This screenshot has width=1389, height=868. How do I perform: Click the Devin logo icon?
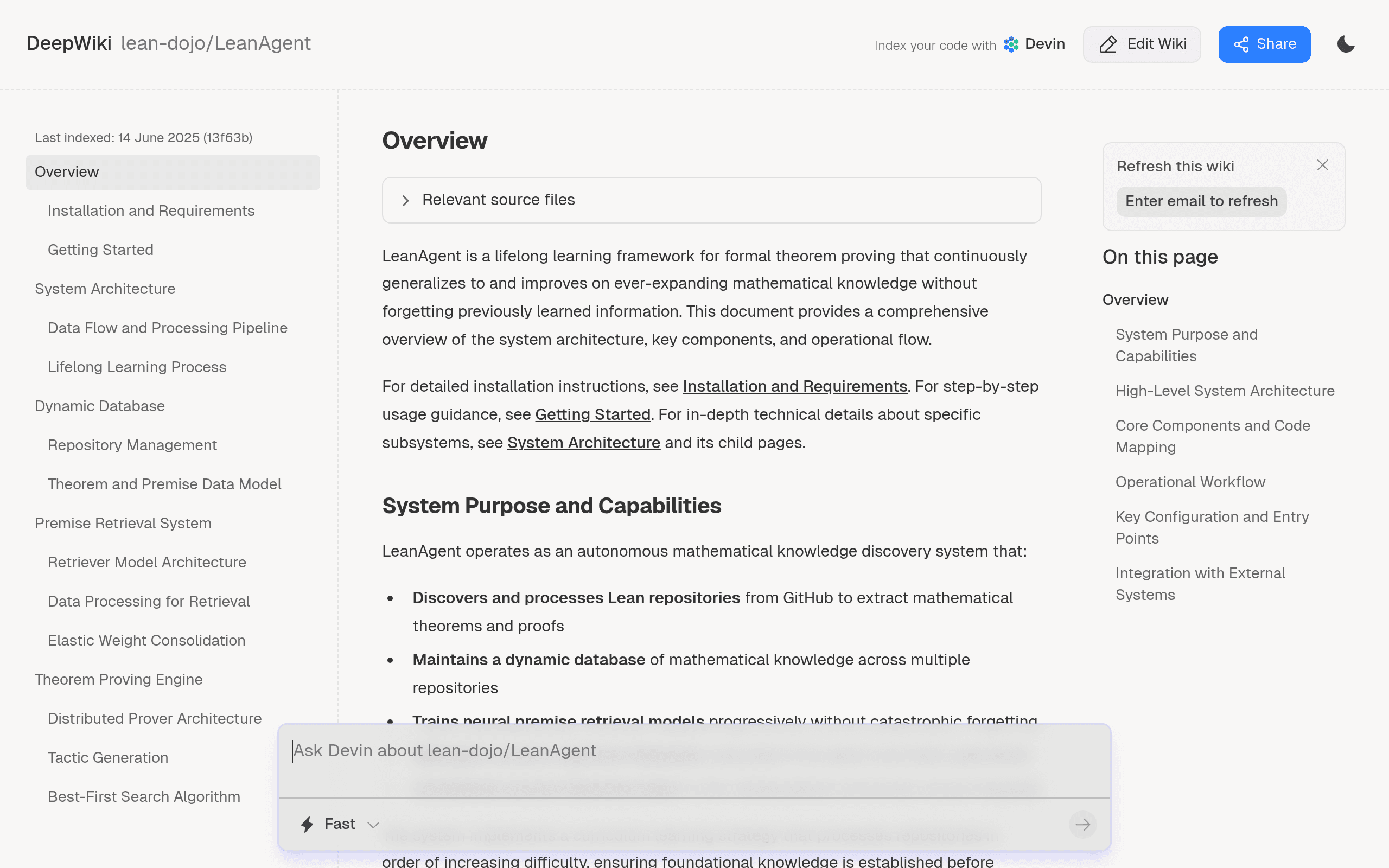click(1011, 44)
